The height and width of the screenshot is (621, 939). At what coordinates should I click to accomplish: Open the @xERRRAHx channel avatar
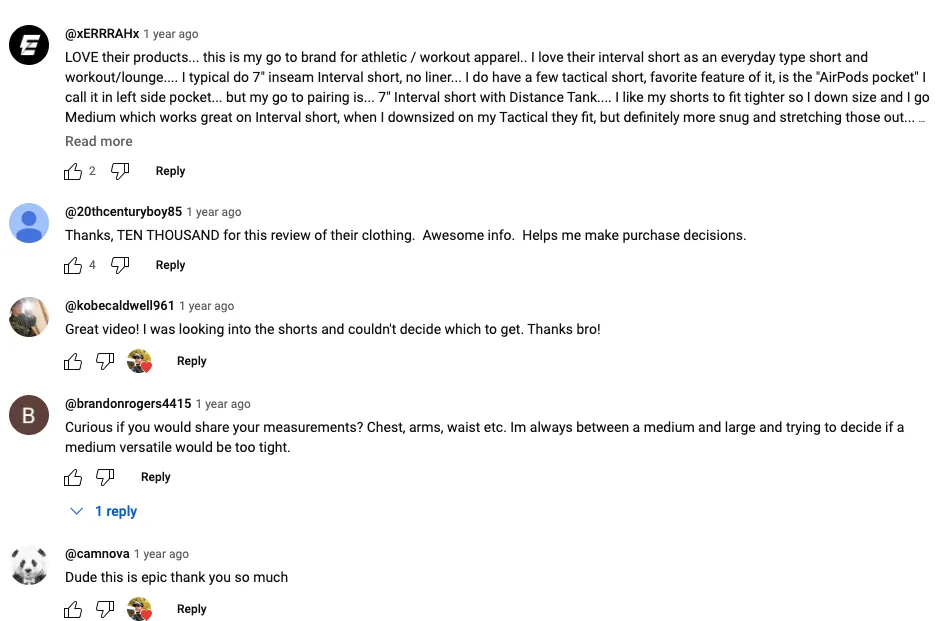point(29,45)
